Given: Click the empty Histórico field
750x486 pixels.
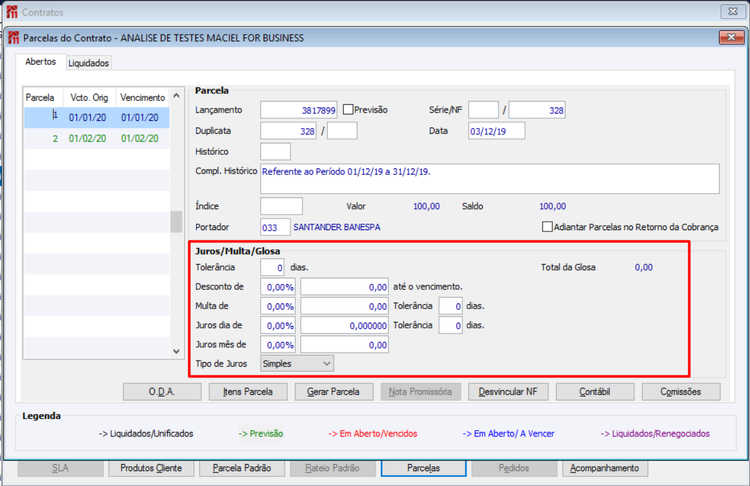Looking at the screenshot, I should point(276,151).
